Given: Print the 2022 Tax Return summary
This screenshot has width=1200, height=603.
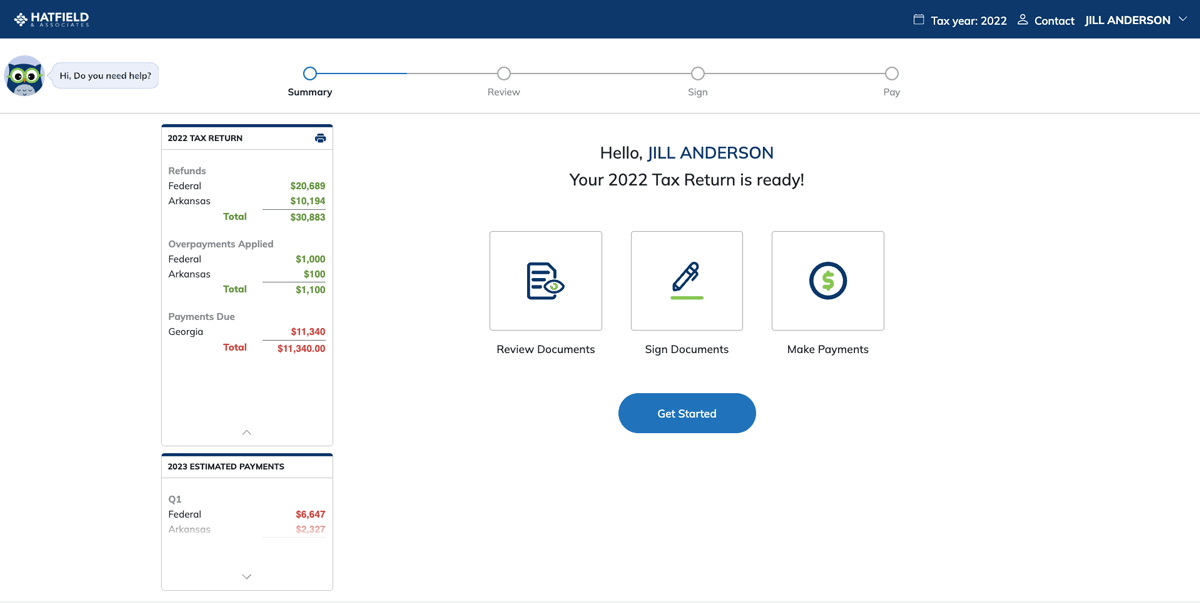Looking at the screenshot, I should 320,138.
